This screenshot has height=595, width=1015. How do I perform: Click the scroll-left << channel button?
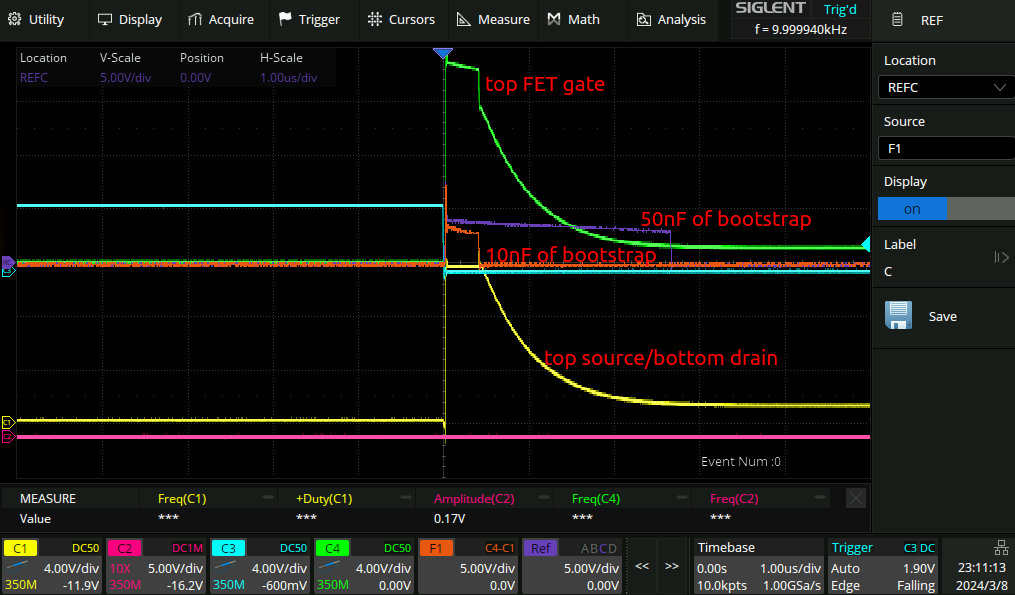(x=642, y=566)
